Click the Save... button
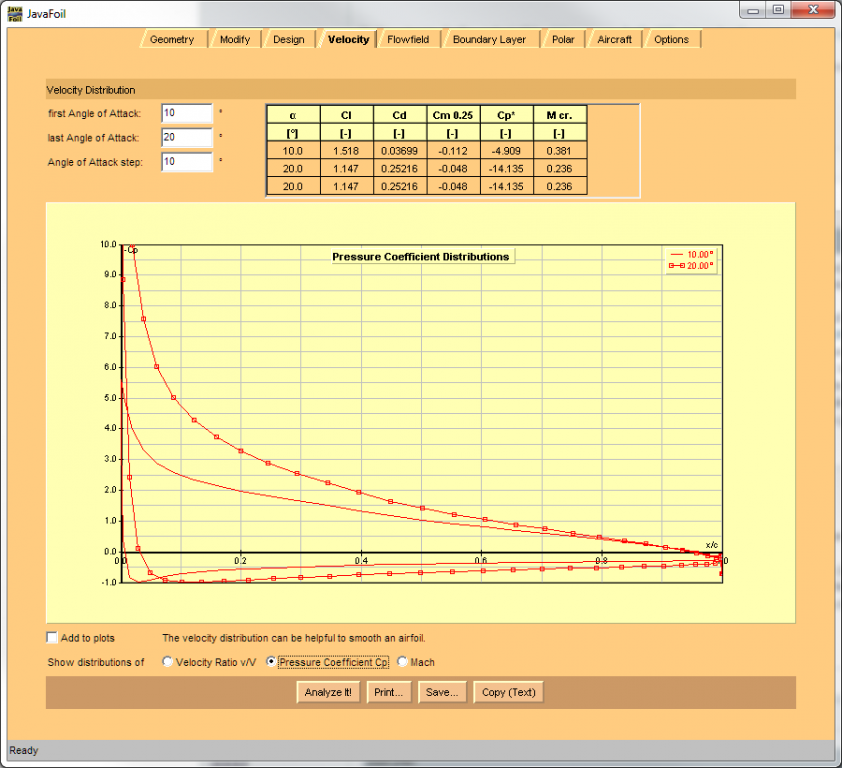The width and height of the screenshot is (842, 768). tap(441, 692)
